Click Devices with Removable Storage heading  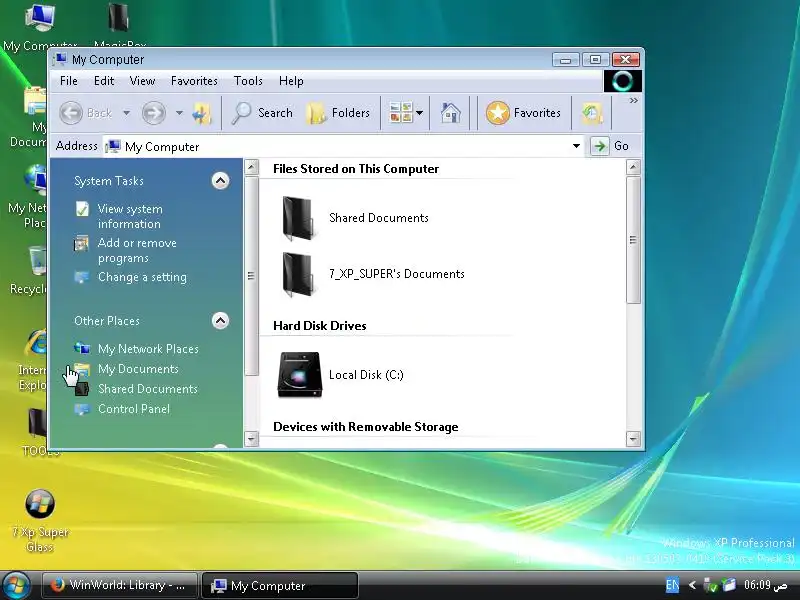click(366, 427)
